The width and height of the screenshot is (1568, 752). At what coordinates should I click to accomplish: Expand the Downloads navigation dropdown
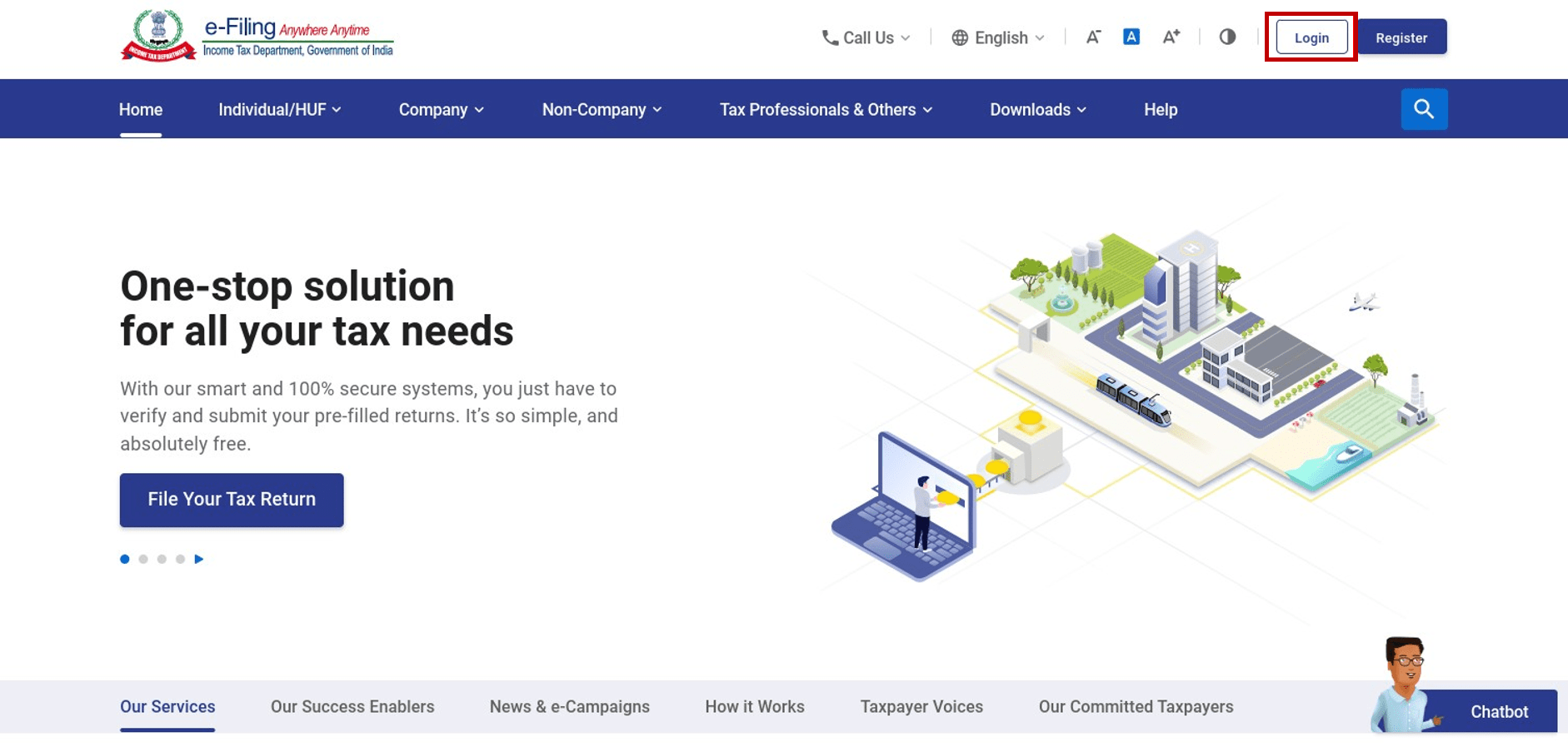(1037, 109)
